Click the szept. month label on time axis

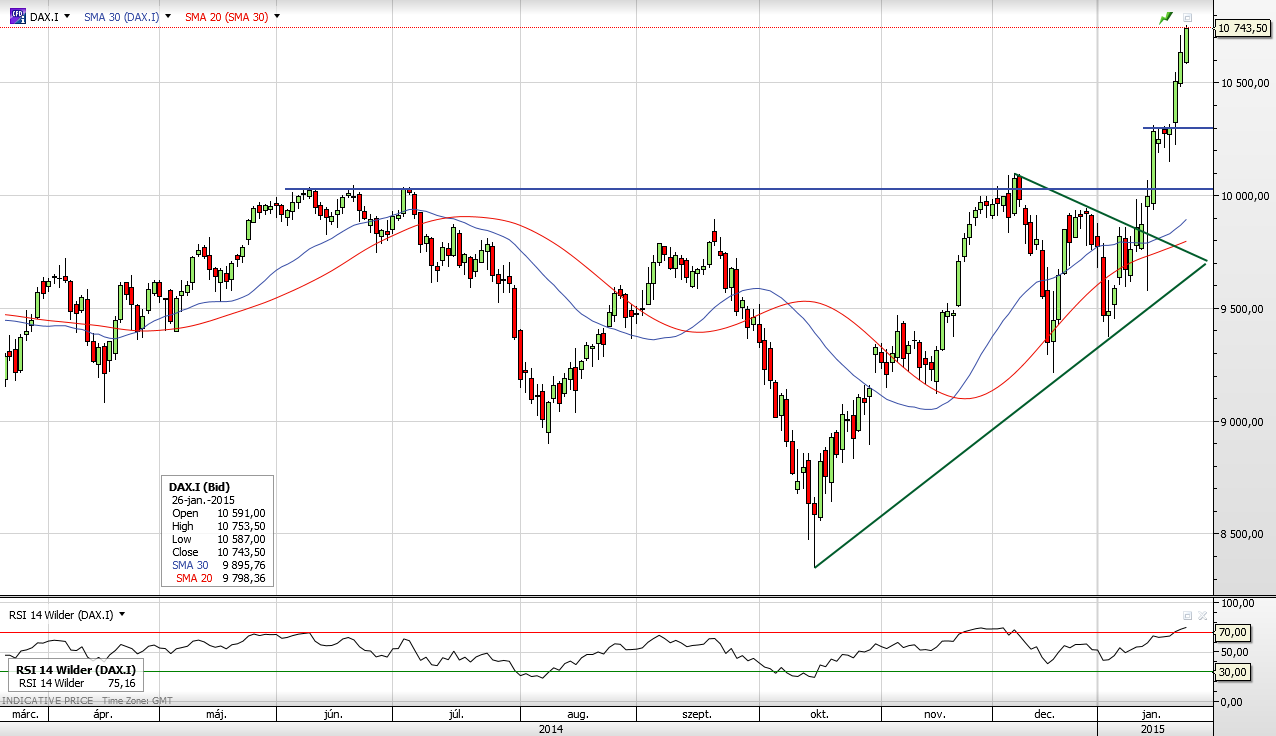(697, 714)
